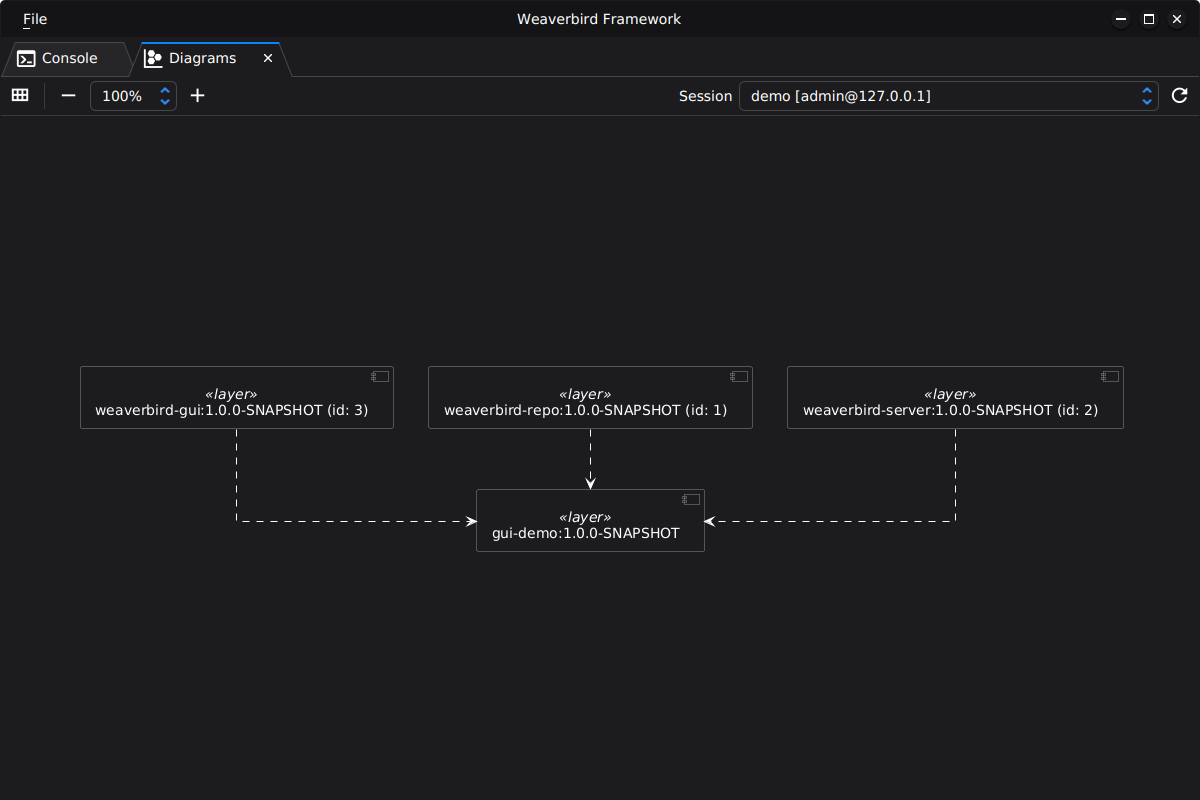Close the Diagrams tab
This screenshot has width=1200, height=800.
click(267, 58)
